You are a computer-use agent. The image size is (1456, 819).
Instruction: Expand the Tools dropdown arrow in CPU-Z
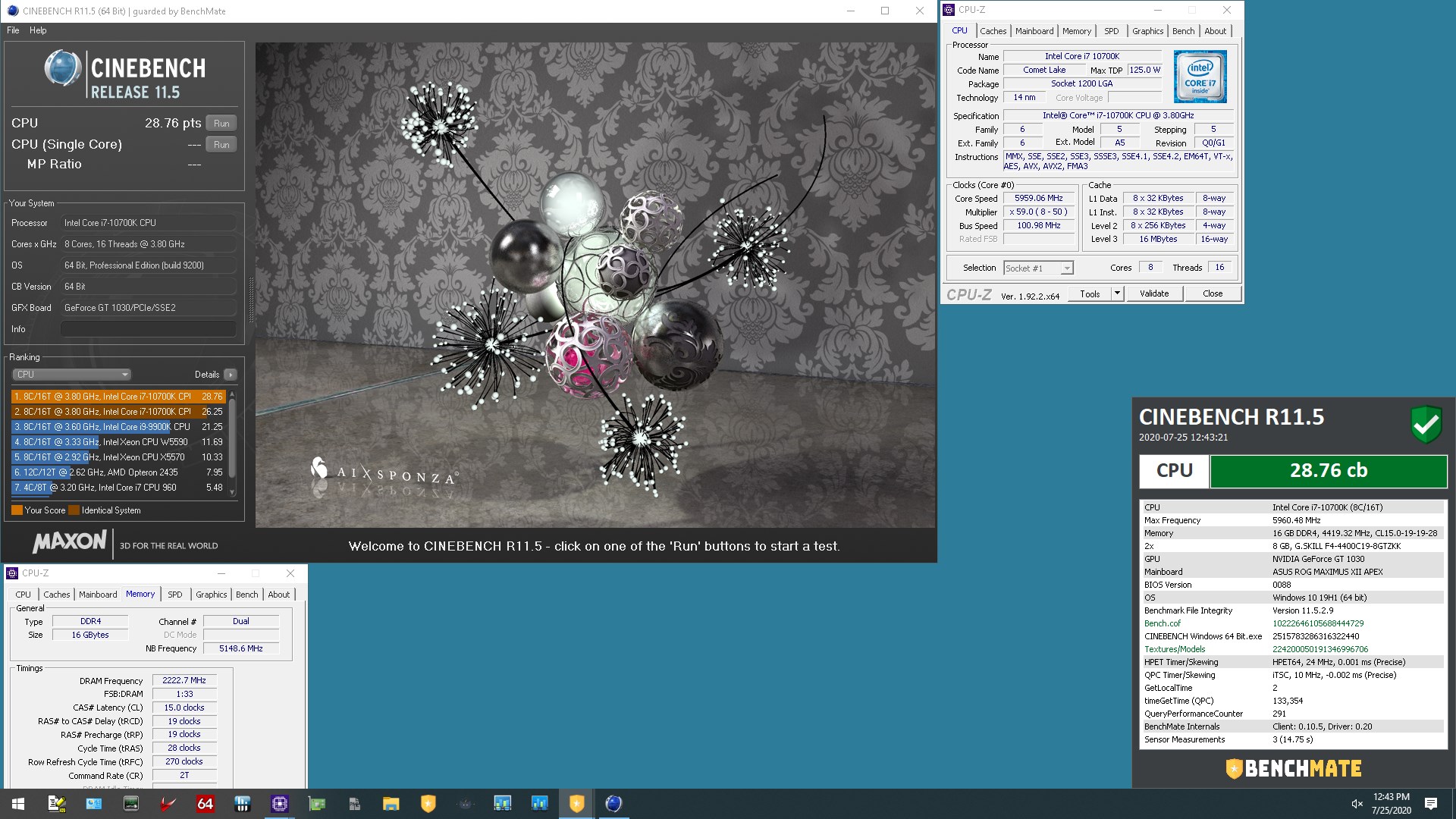1117,294
